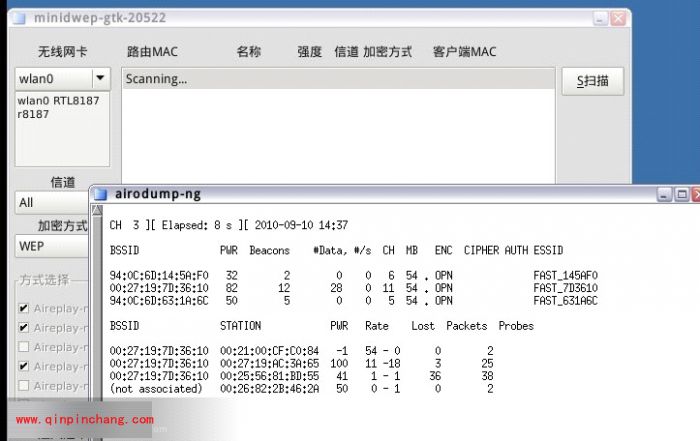Minimize the minidwep-gtk window
The height and width of the screenshot is (441, 700).
pos(600,19)
